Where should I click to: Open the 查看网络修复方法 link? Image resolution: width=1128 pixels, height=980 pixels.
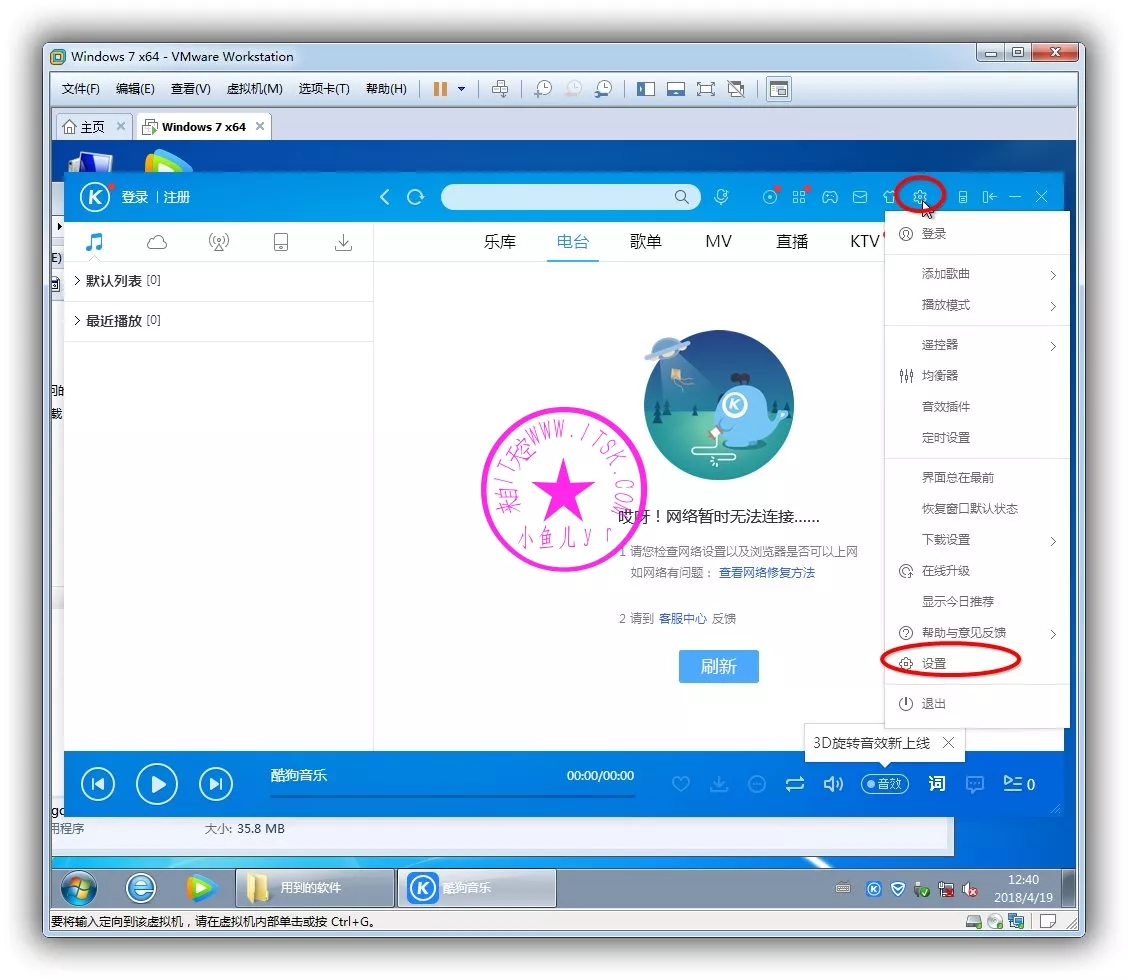click(x=767, y=573)
